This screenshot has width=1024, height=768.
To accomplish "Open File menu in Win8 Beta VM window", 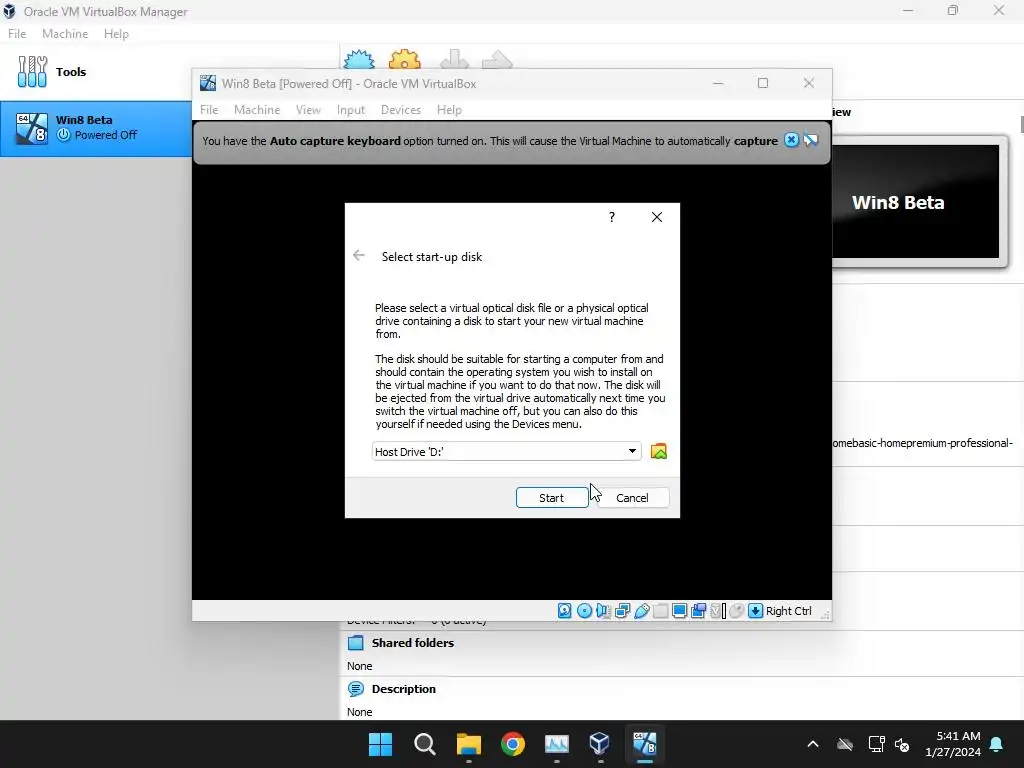I will pyautogui.click(x=209, y=110).
